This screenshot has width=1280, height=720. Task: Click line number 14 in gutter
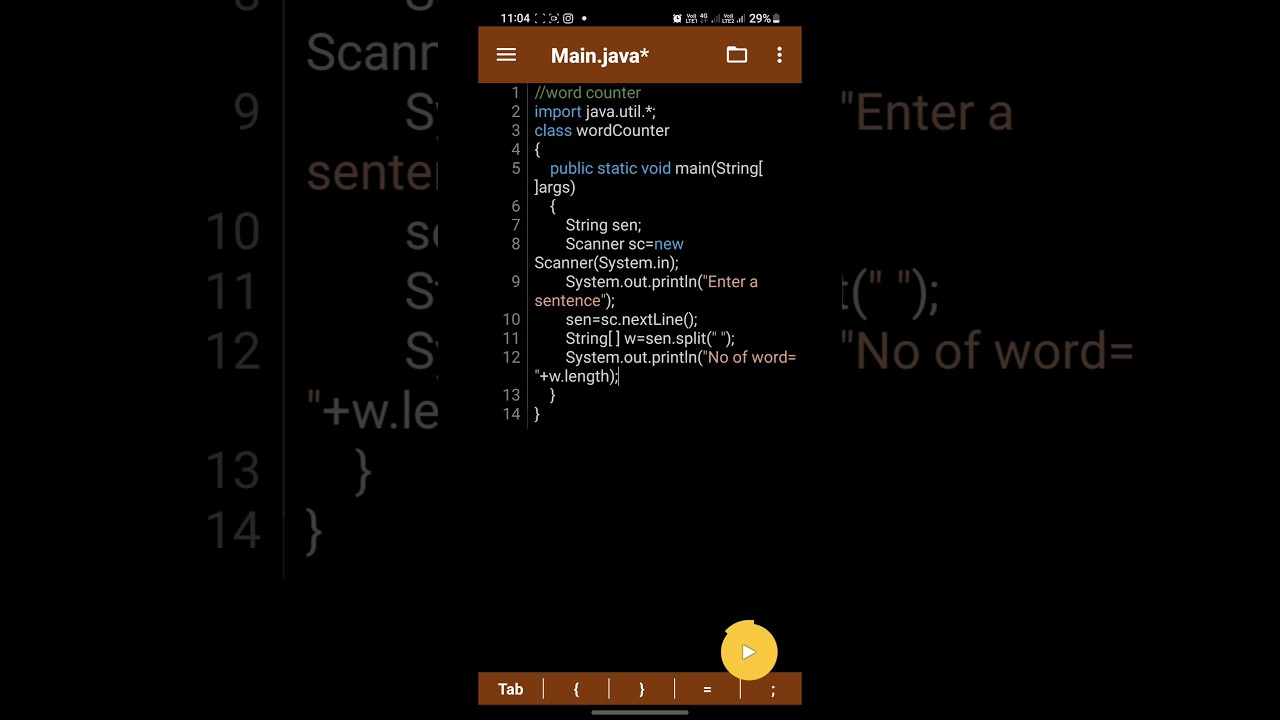coord(511,415)
